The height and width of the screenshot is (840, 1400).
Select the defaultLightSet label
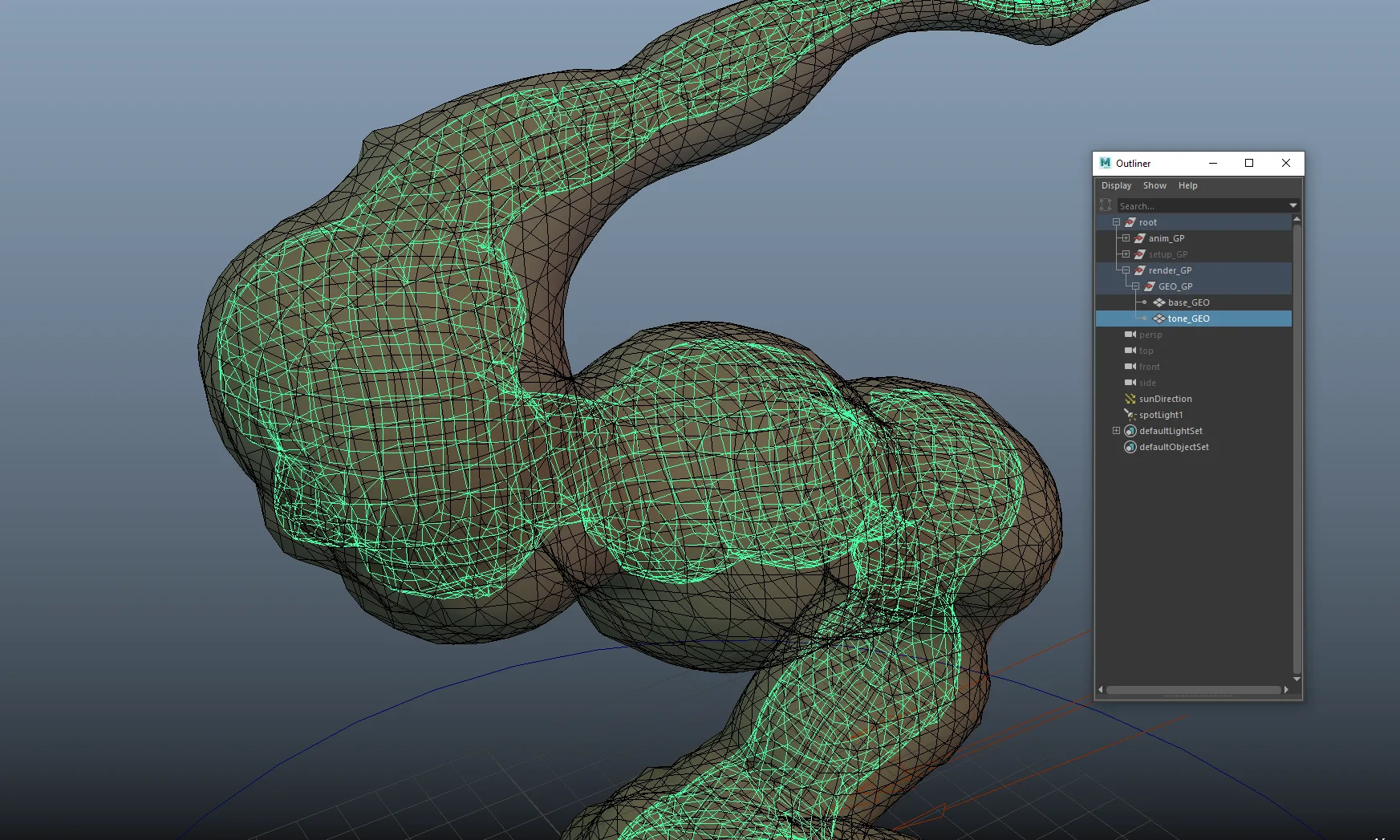click(x=1171, y=431)
